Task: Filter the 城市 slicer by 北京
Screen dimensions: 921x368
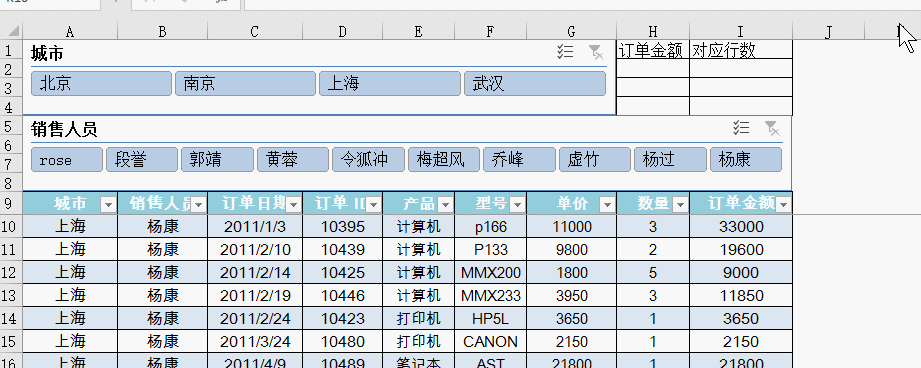Action: (x=101, y=84)
